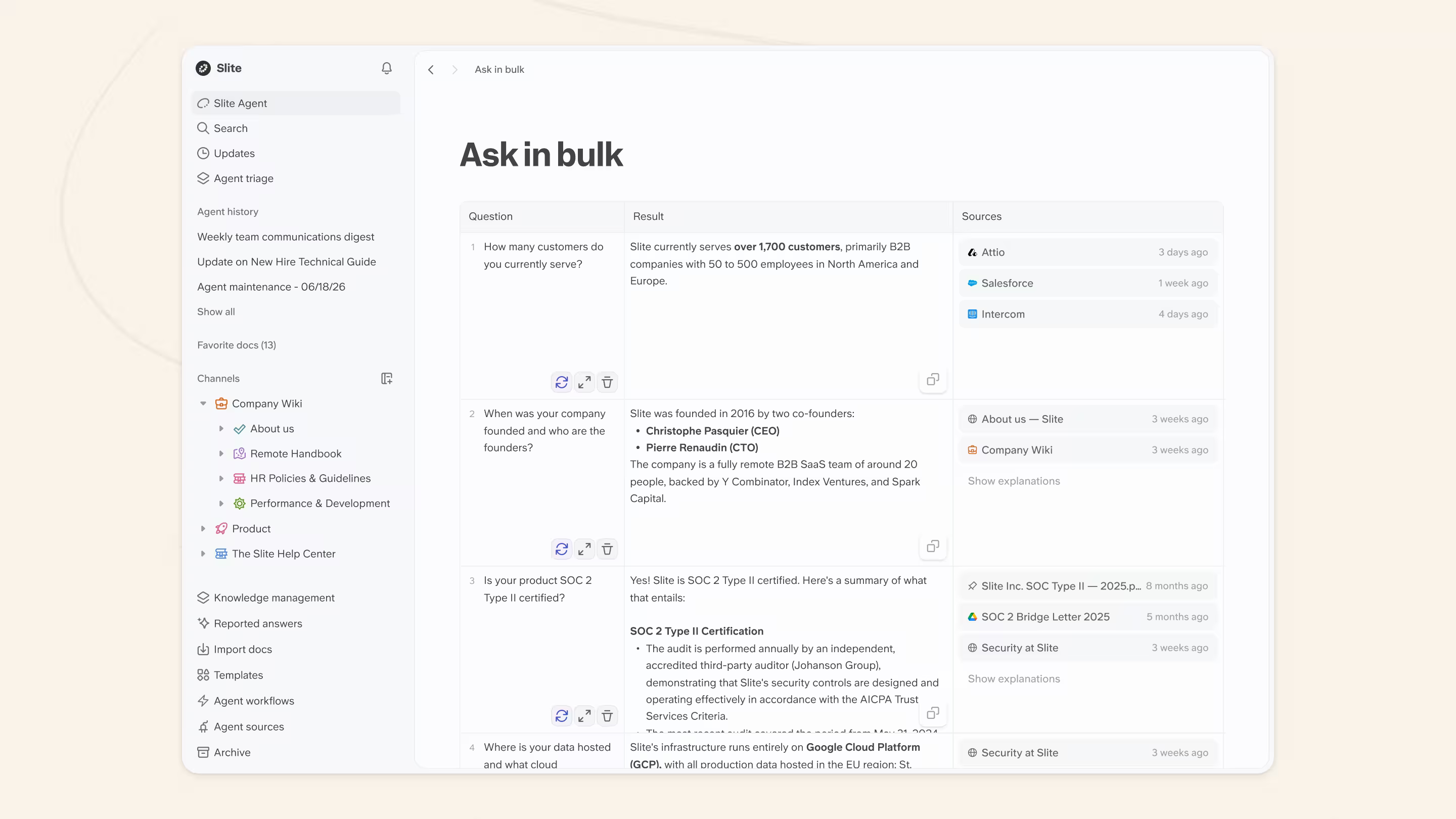The image size is (1456, 819).
Task: Click question about company founders
Action: point(544,431)
